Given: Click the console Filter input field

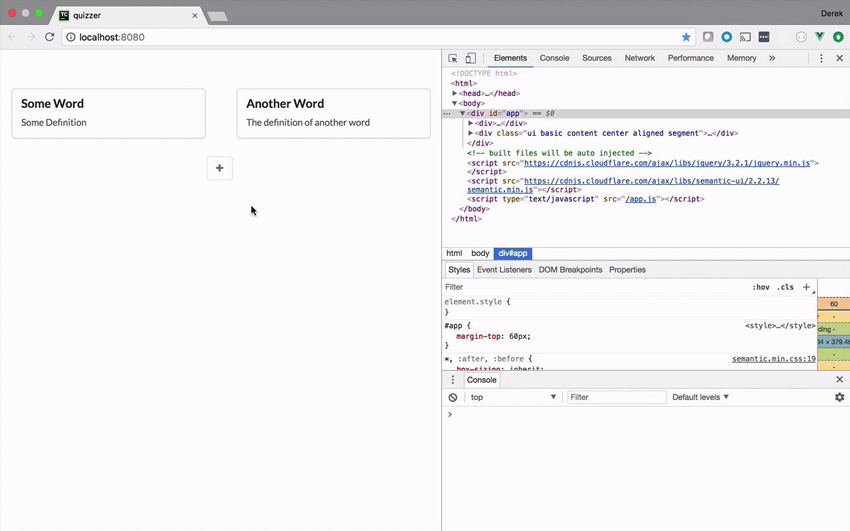Looking at the screenshot, I should [617, 397].
